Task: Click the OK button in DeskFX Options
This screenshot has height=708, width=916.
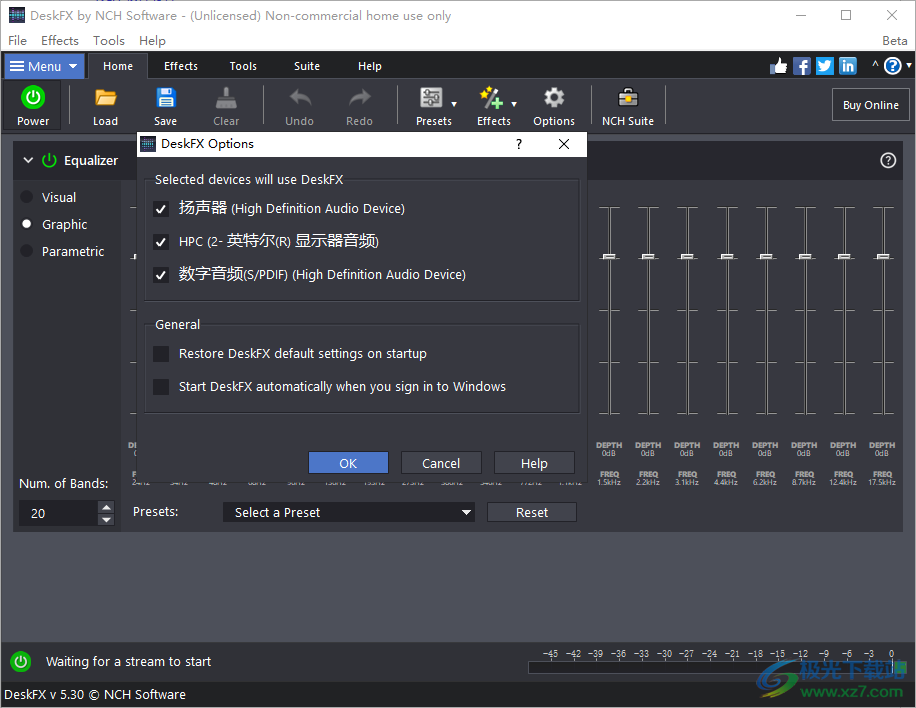Action: click(x=348, y=462)
